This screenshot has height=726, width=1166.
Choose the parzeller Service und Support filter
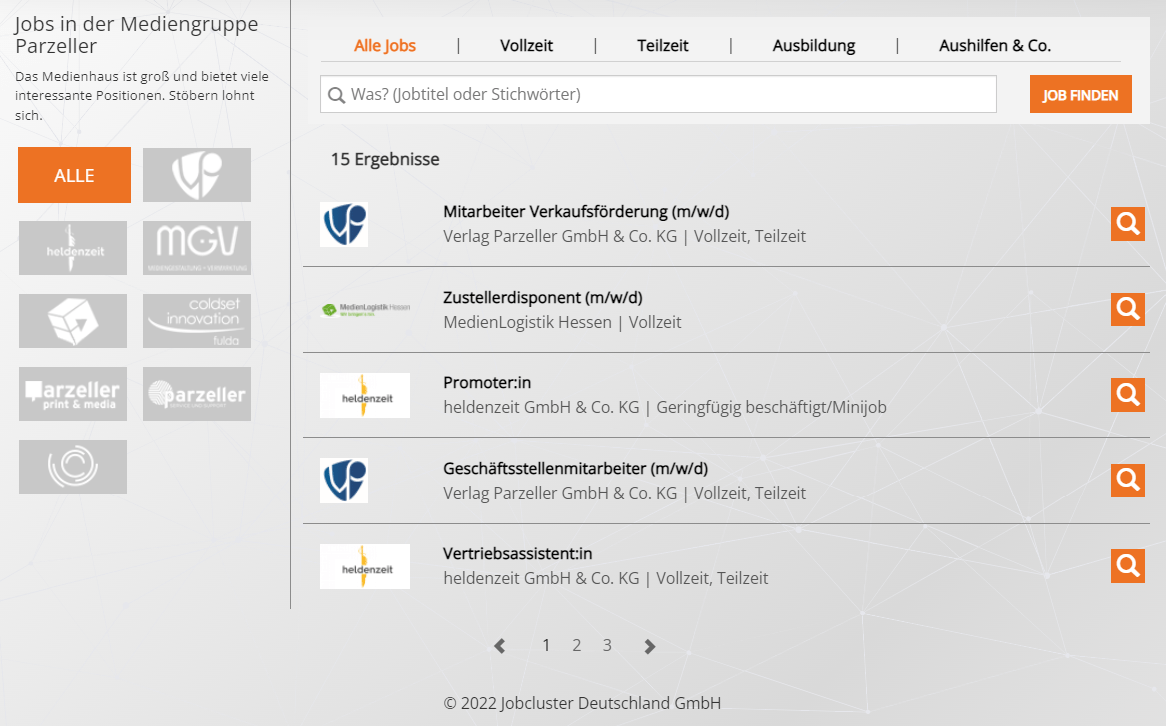[x=196, y=393]
